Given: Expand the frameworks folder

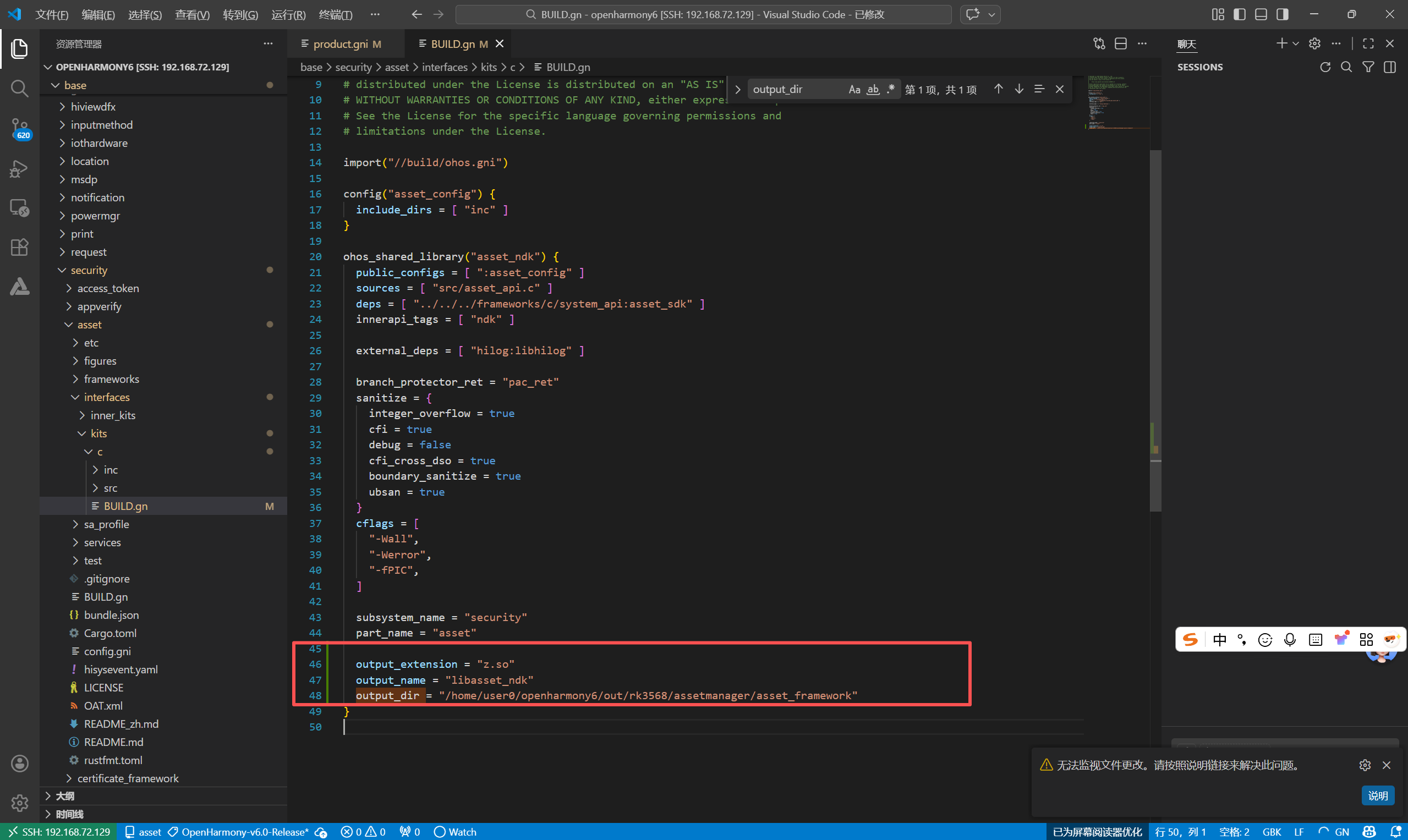Looking at the screenshot, I should click(x=111, y=378).
